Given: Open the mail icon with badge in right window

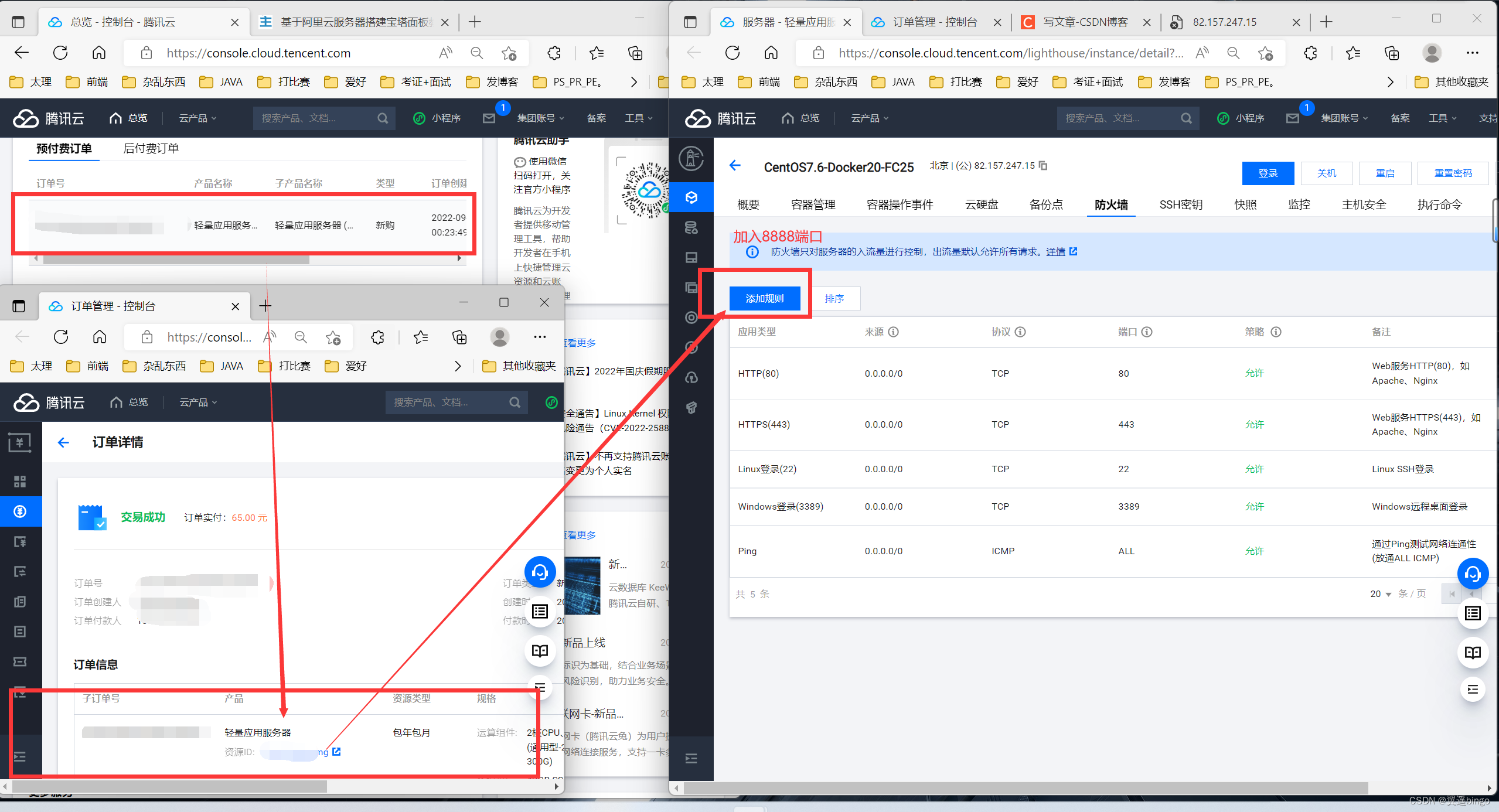Looking at the screenshot, I should click(1293, 118).
